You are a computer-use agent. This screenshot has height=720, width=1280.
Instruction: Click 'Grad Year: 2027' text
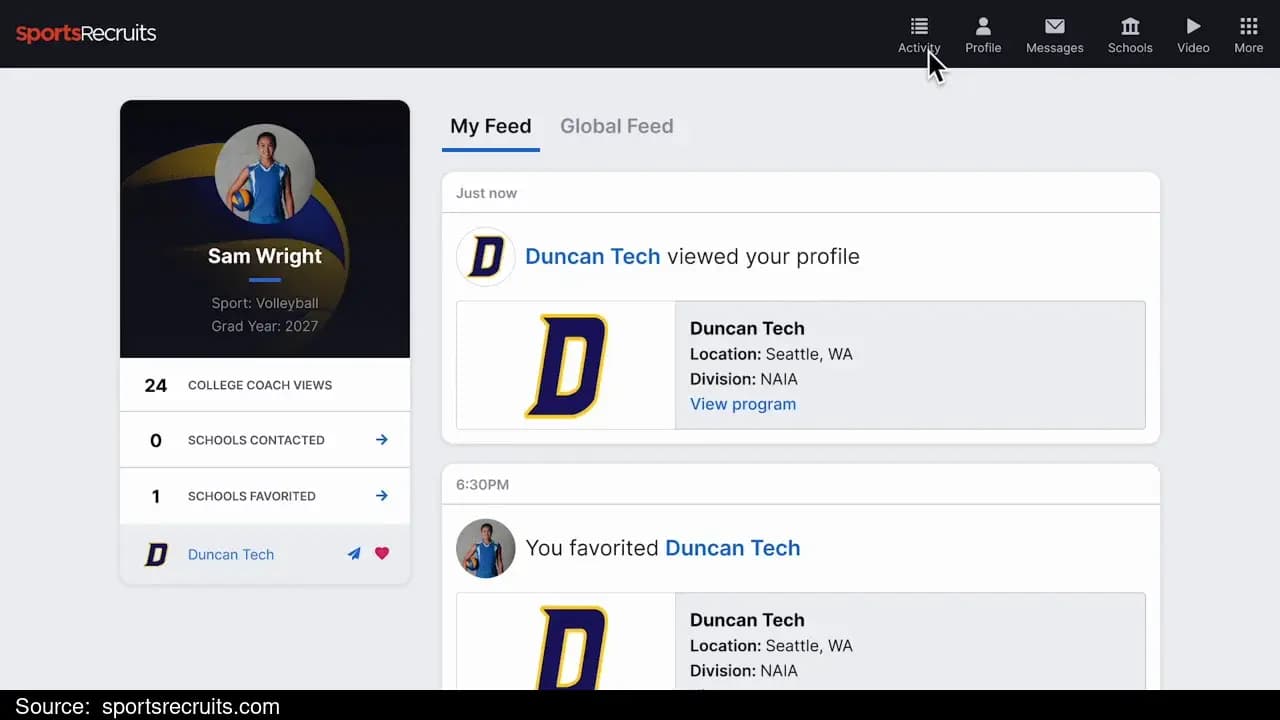pyautogui.click(x=265, y=326)
